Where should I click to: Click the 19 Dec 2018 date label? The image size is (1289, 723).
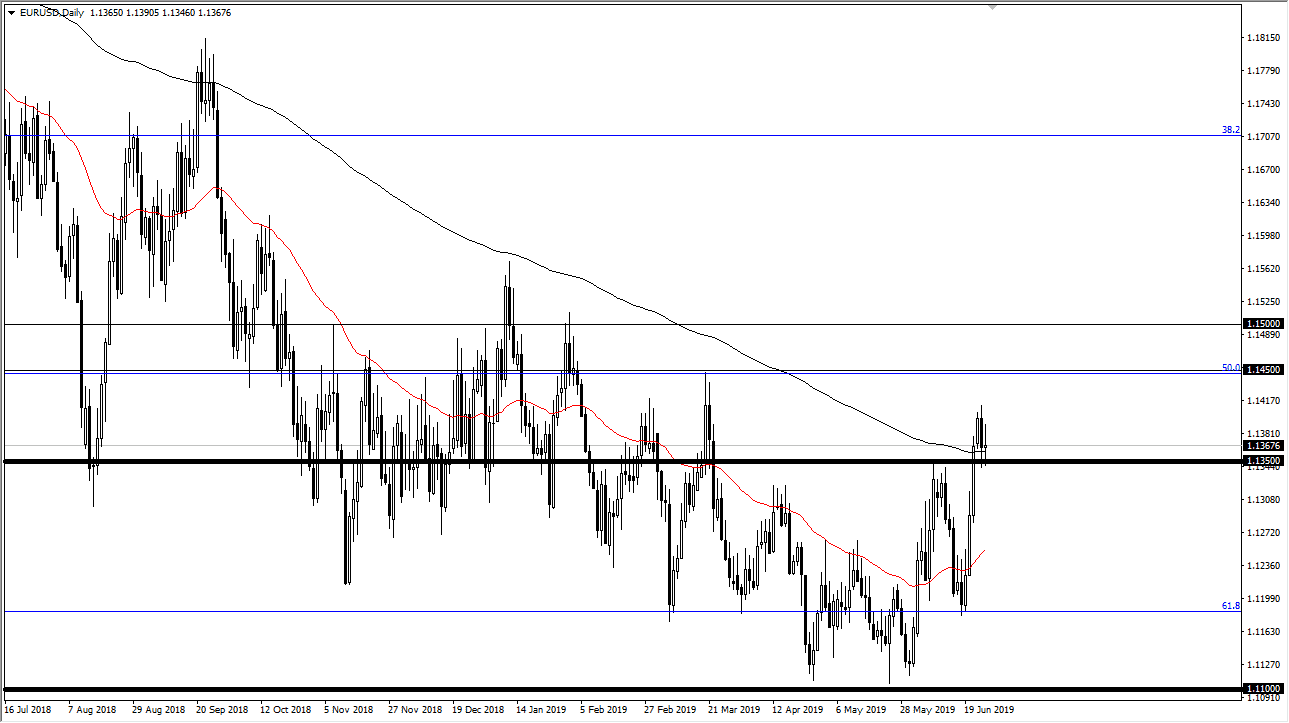tap(478, 709)
